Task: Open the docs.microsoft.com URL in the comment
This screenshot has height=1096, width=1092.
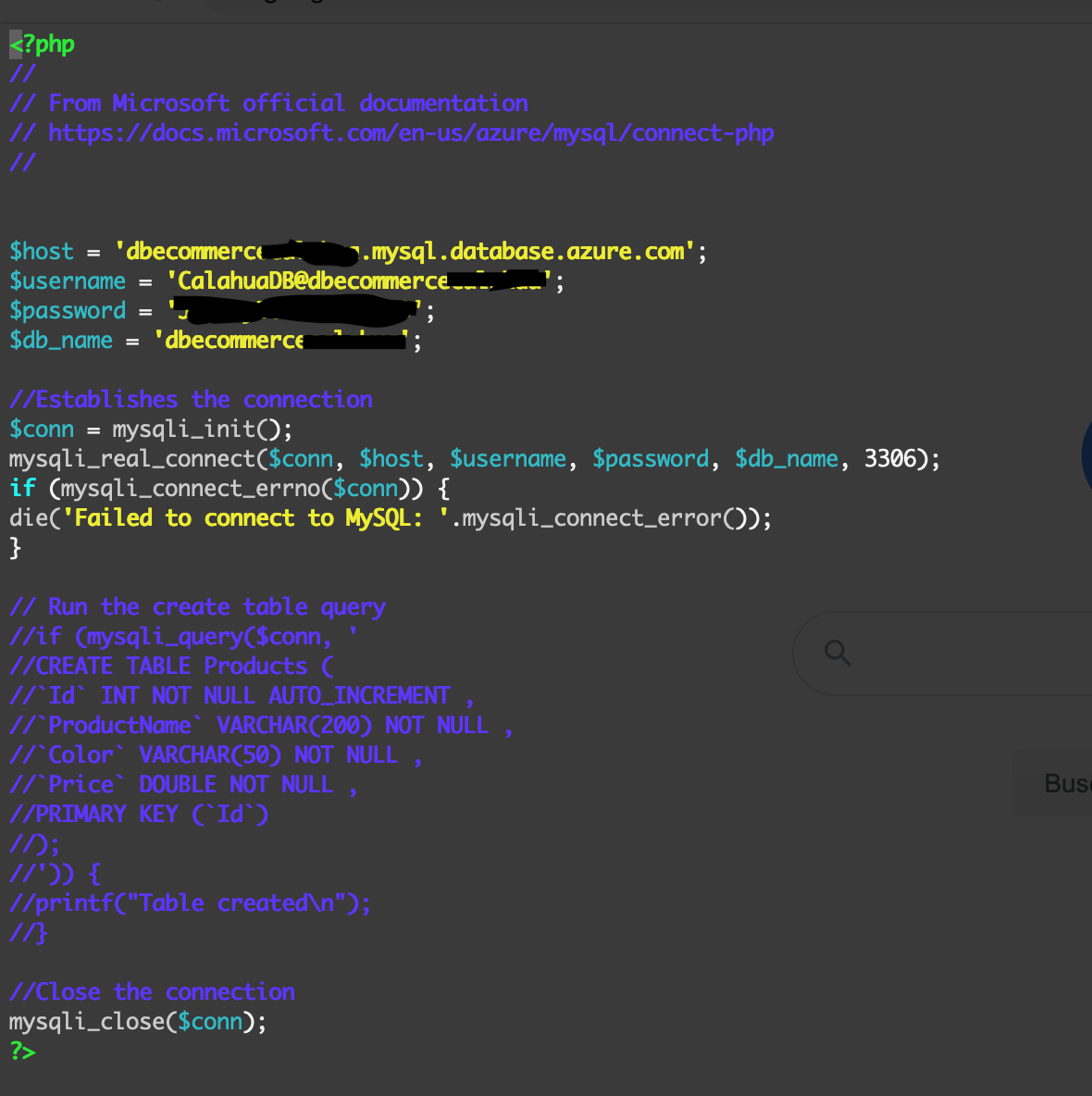Action: 411,132
